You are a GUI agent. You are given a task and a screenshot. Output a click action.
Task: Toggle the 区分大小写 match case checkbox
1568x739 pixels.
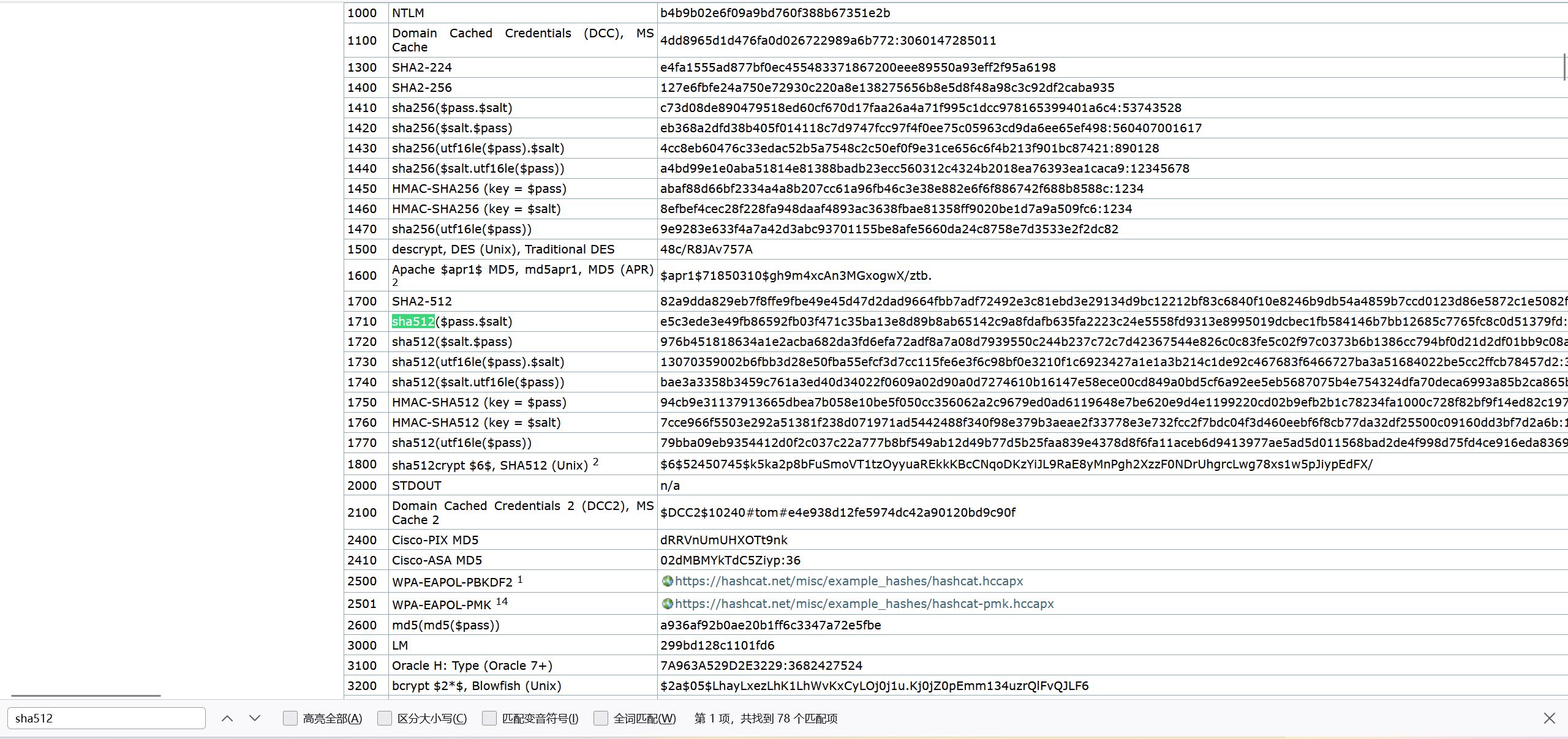point(385,718)
